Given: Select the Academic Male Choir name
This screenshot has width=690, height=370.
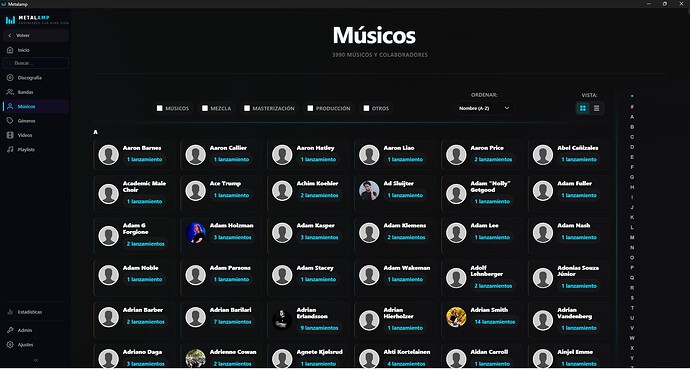Looking at the screenshot, I should coord(144,187).
